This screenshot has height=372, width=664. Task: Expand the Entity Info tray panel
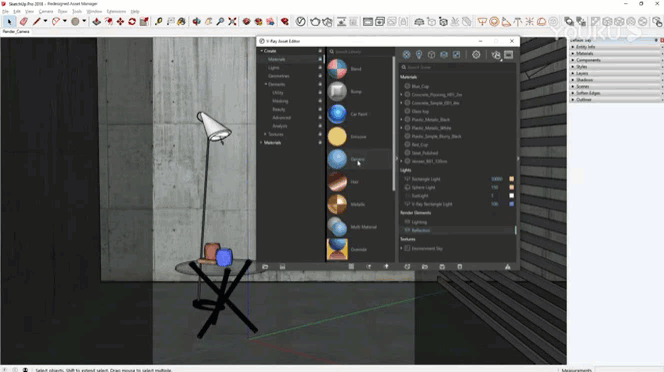tap(573, 47)
